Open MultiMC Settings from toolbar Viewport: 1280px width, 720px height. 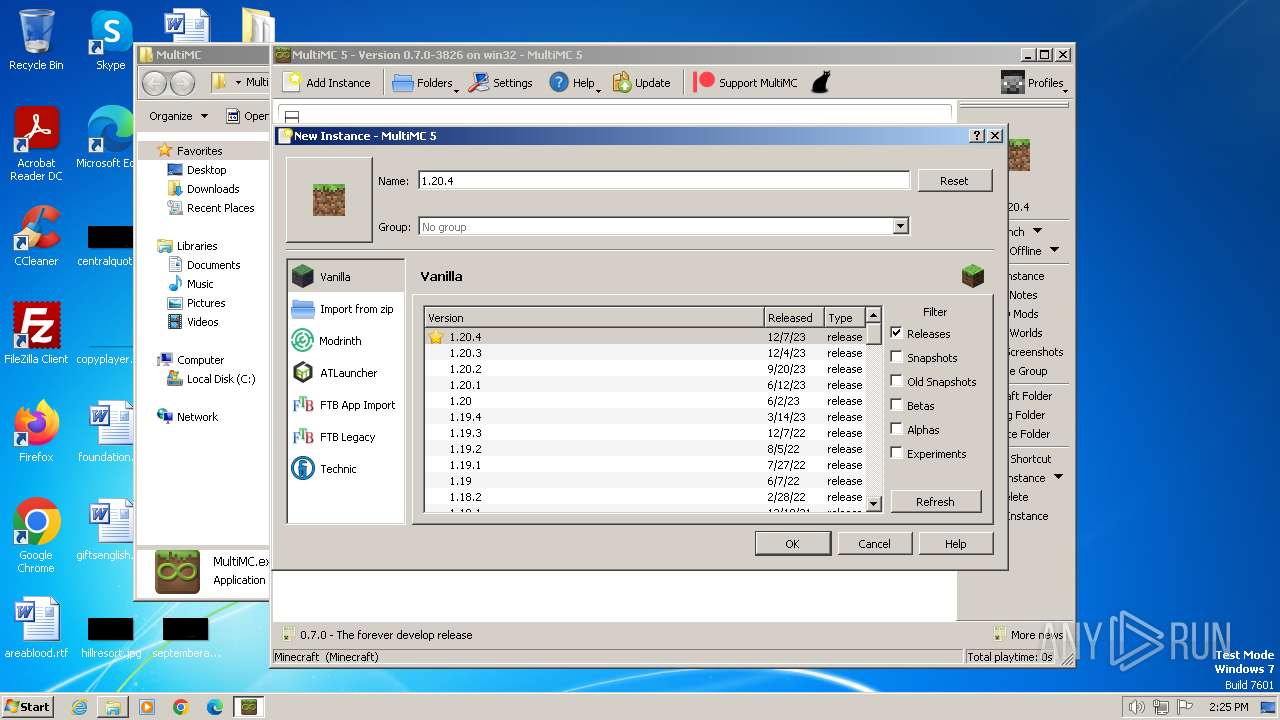point(501,83)
